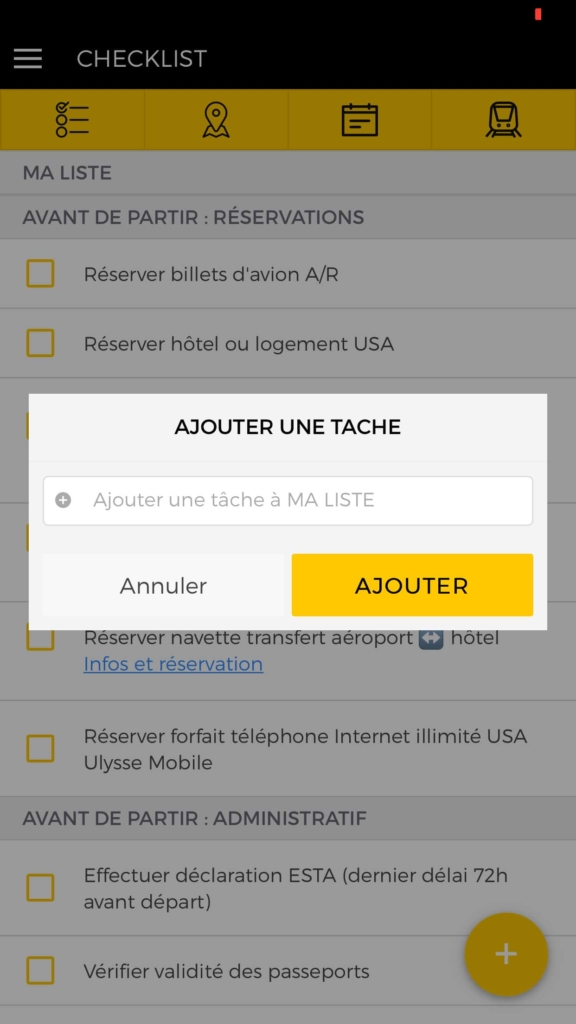Select the Réserver navette transfert aéroport task text
Viewport: 576px width, 1024px height.
[290, 637]
